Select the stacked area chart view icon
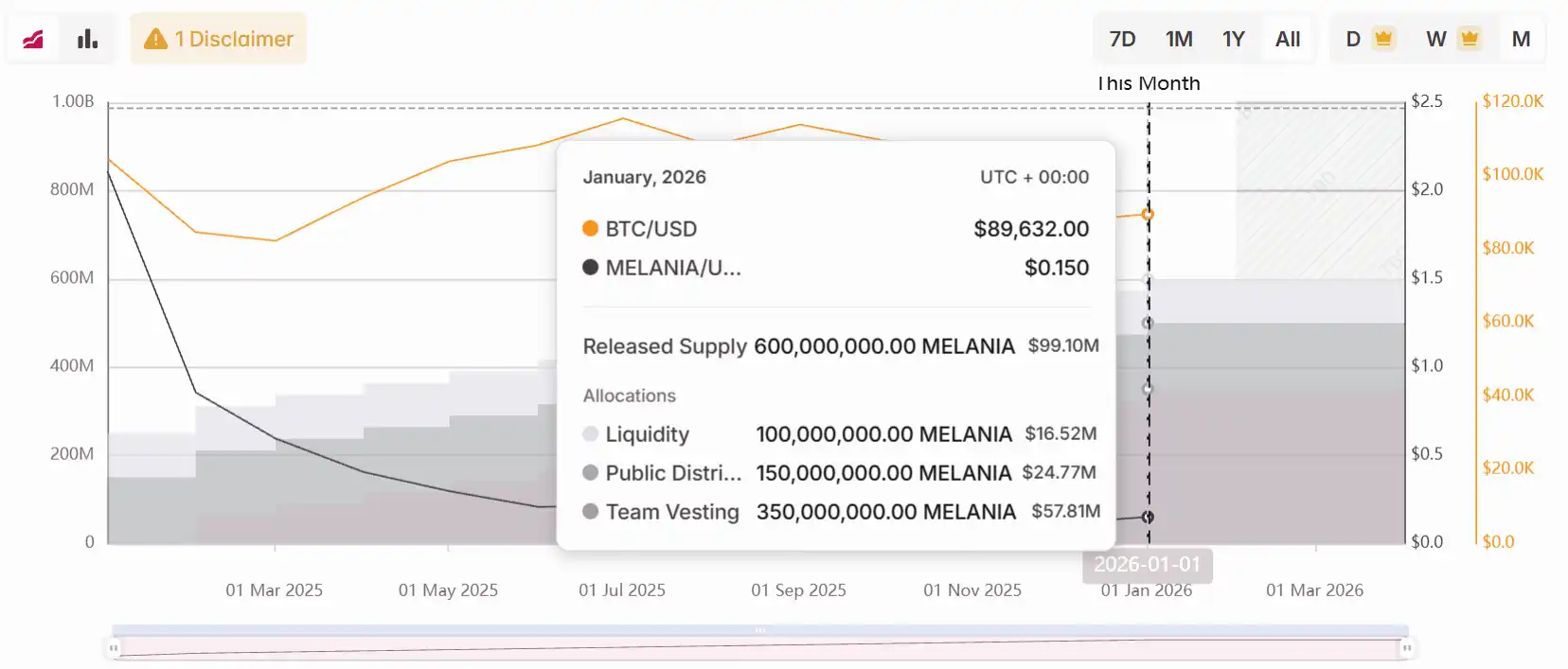Screen dimensions: 1568x669 (x=32, y=38)
